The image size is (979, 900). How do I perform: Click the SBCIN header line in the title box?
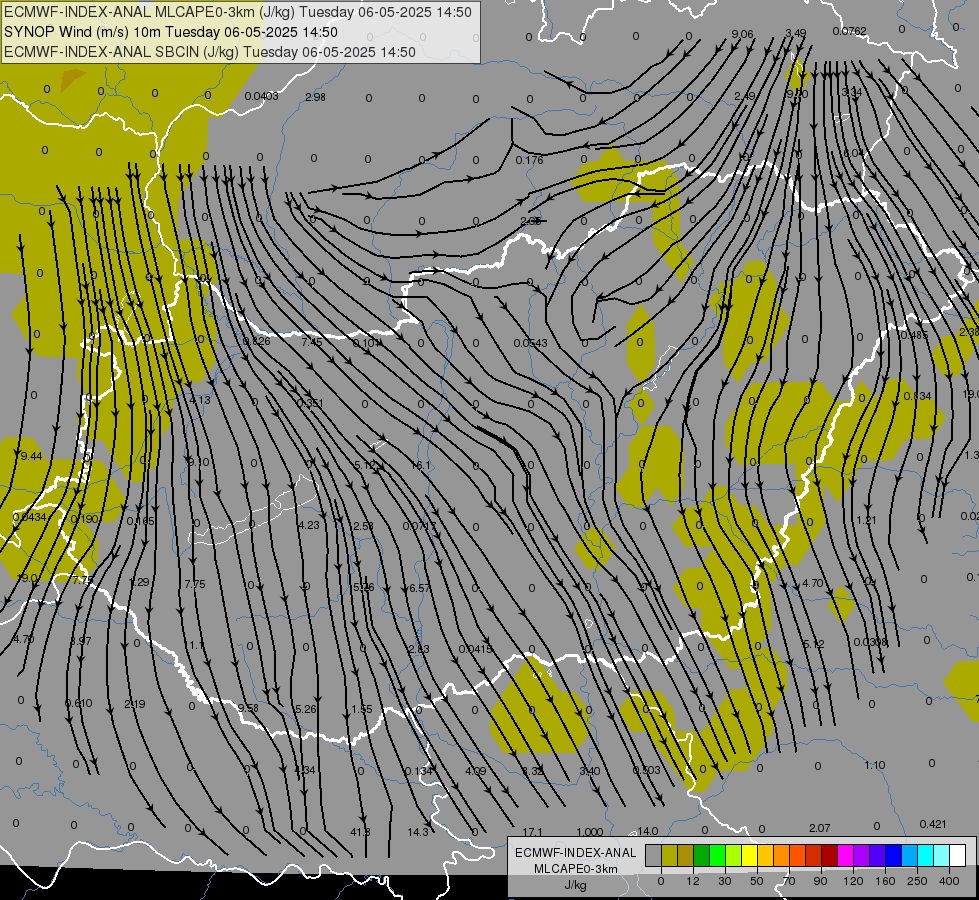(210, 52)
